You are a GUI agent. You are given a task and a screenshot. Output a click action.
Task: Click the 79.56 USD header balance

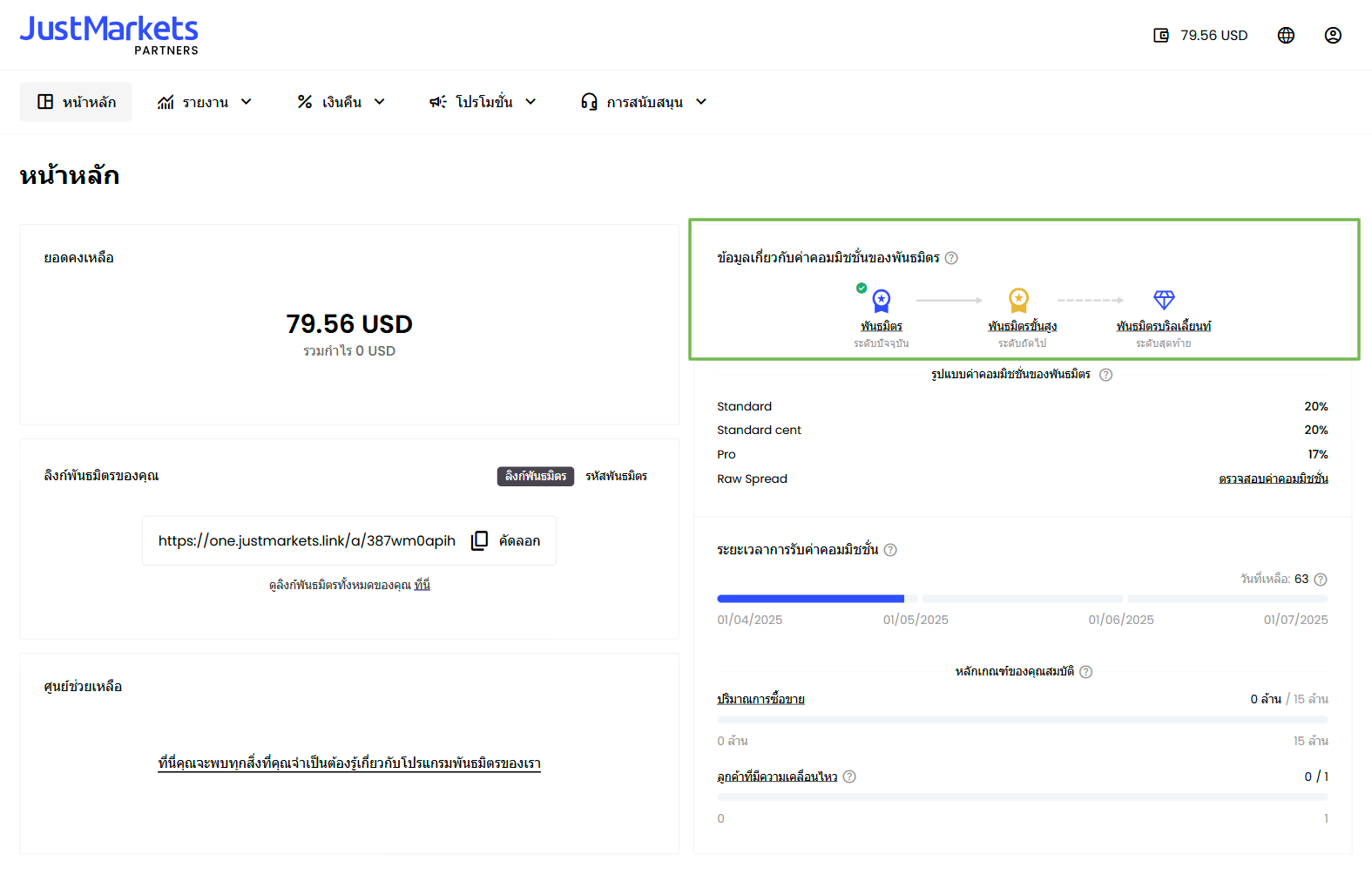point(1214,36)
